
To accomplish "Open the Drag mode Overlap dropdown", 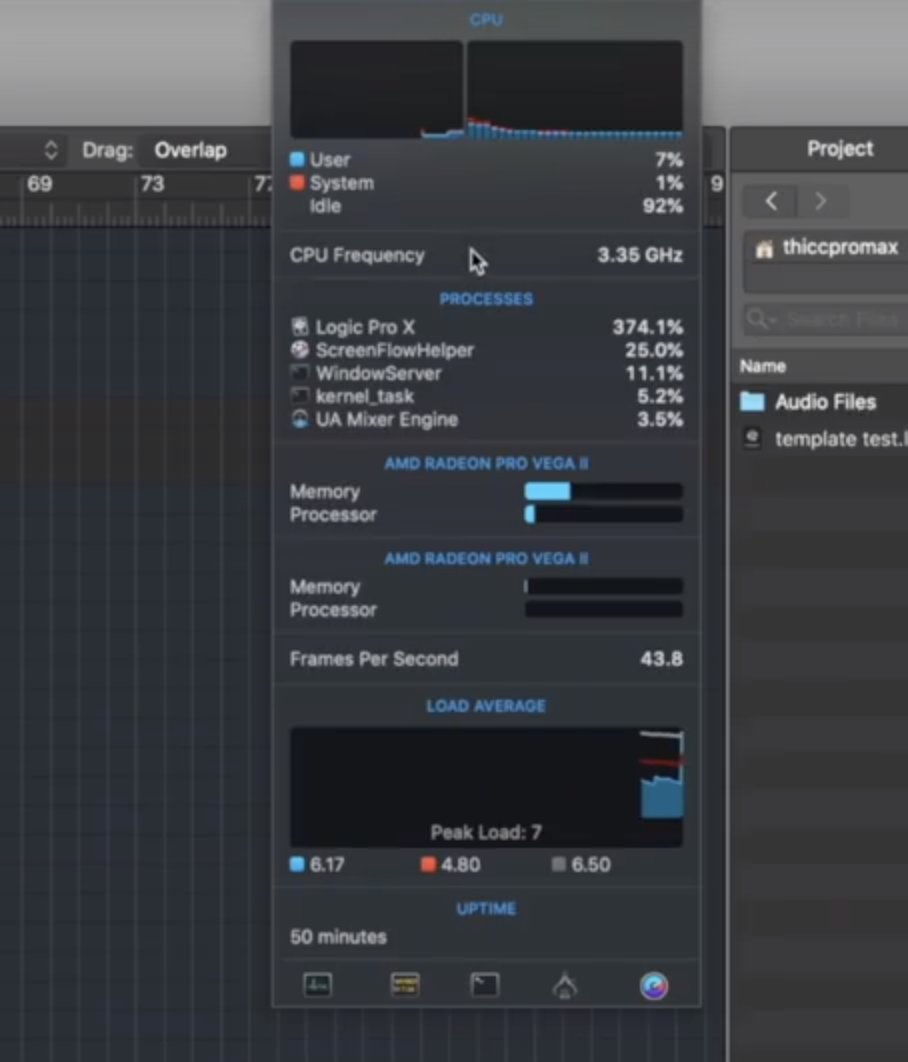I will [x=203, y=150].
